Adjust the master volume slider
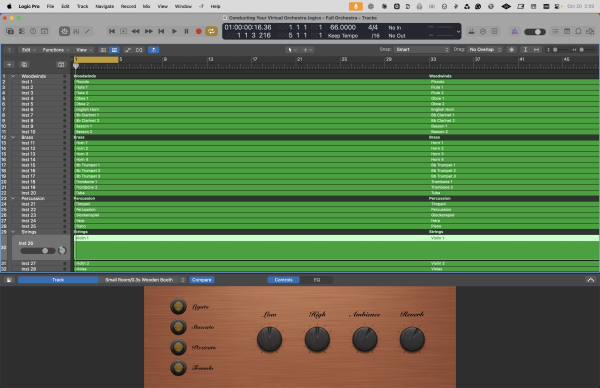This screenshot has width=600, height=388. [535, 32]
